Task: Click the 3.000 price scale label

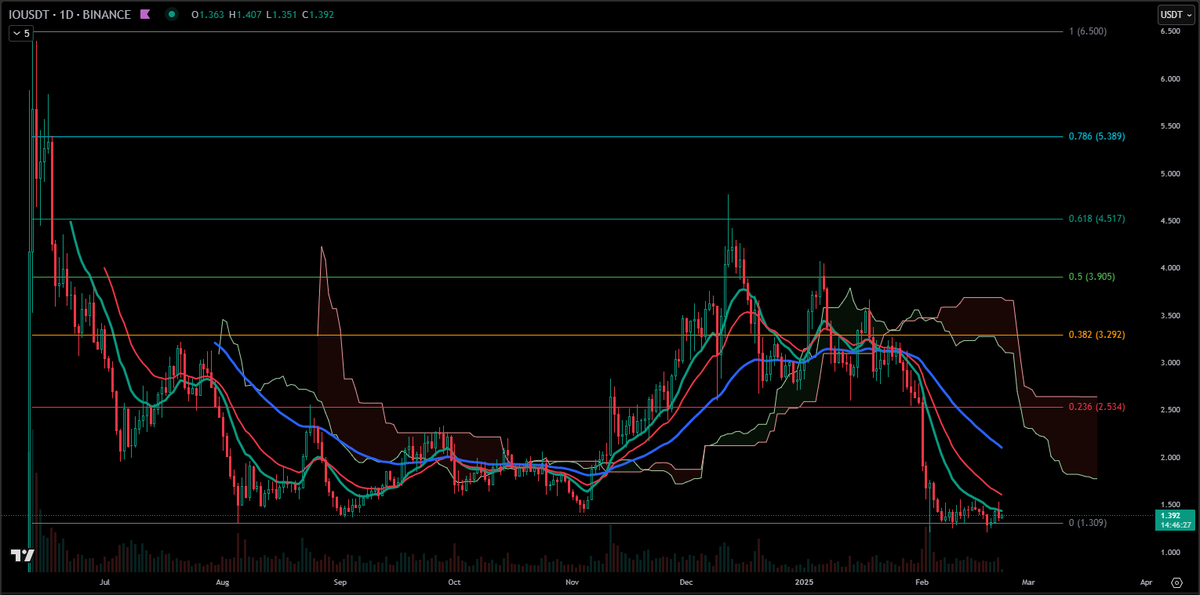Action: (x=1169, y=363)
